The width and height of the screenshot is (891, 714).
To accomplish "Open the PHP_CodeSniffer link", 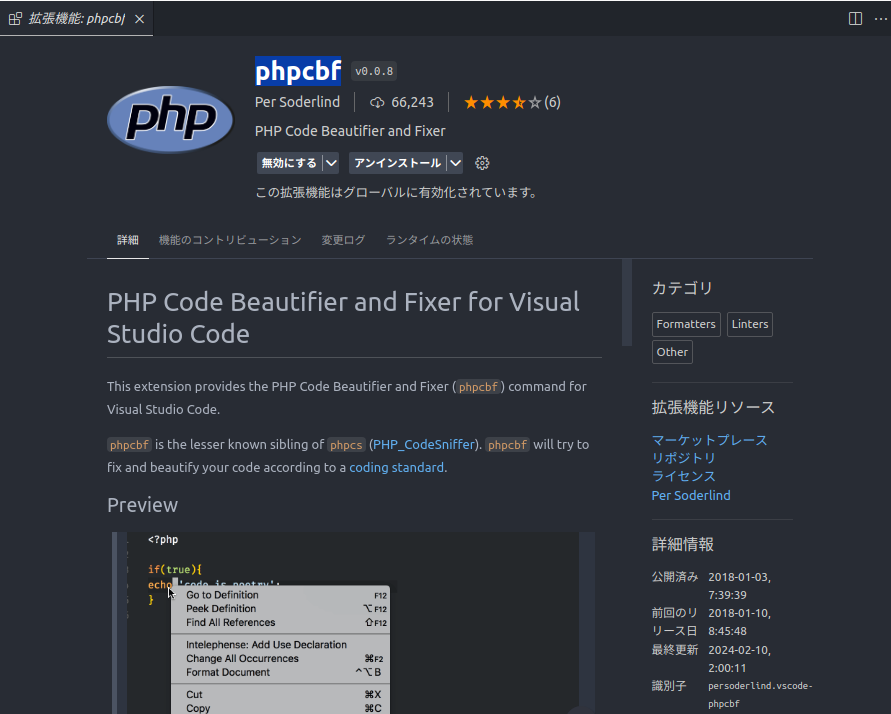I will coord(423,444).
